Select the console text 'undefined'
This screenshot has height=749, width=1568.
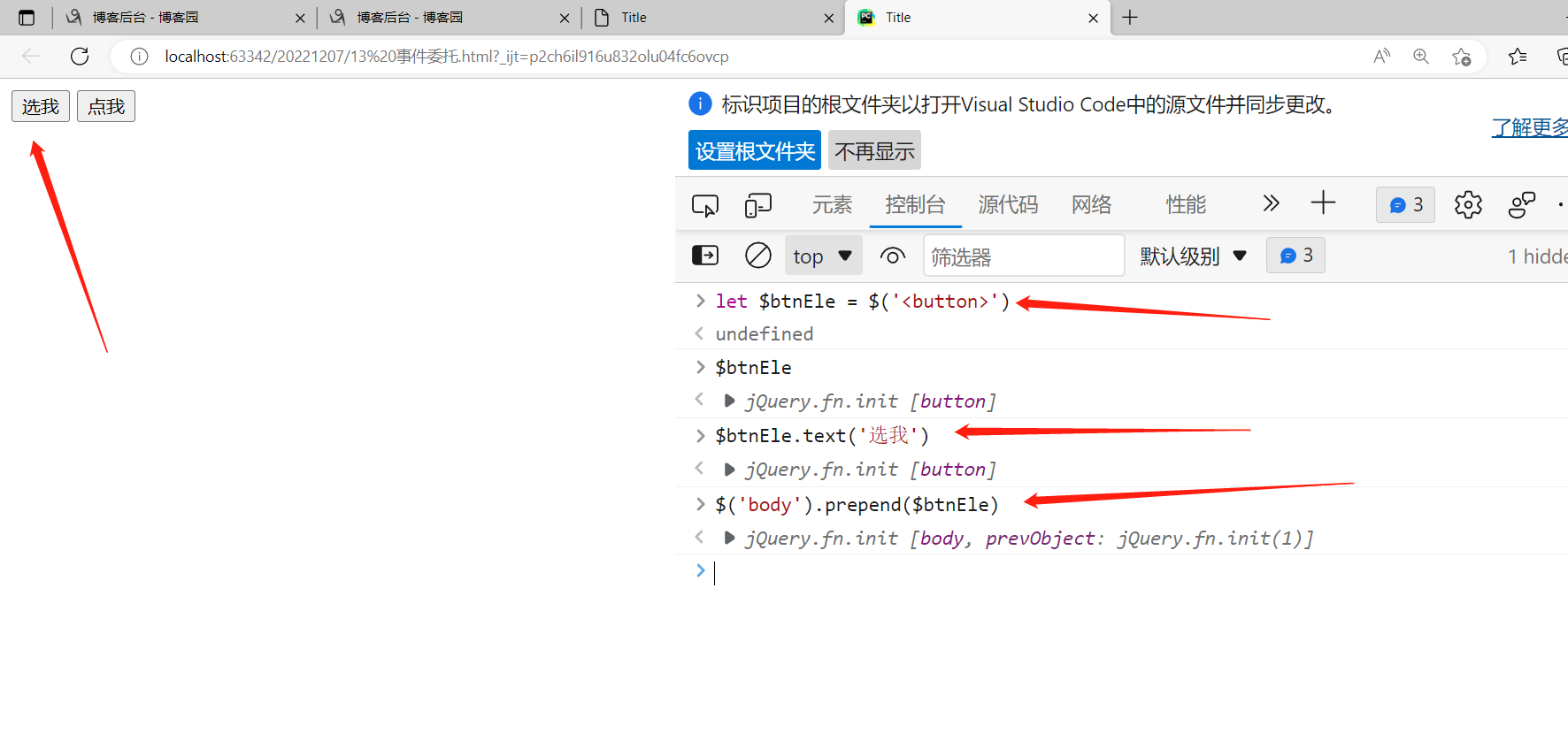pos(765,333)
